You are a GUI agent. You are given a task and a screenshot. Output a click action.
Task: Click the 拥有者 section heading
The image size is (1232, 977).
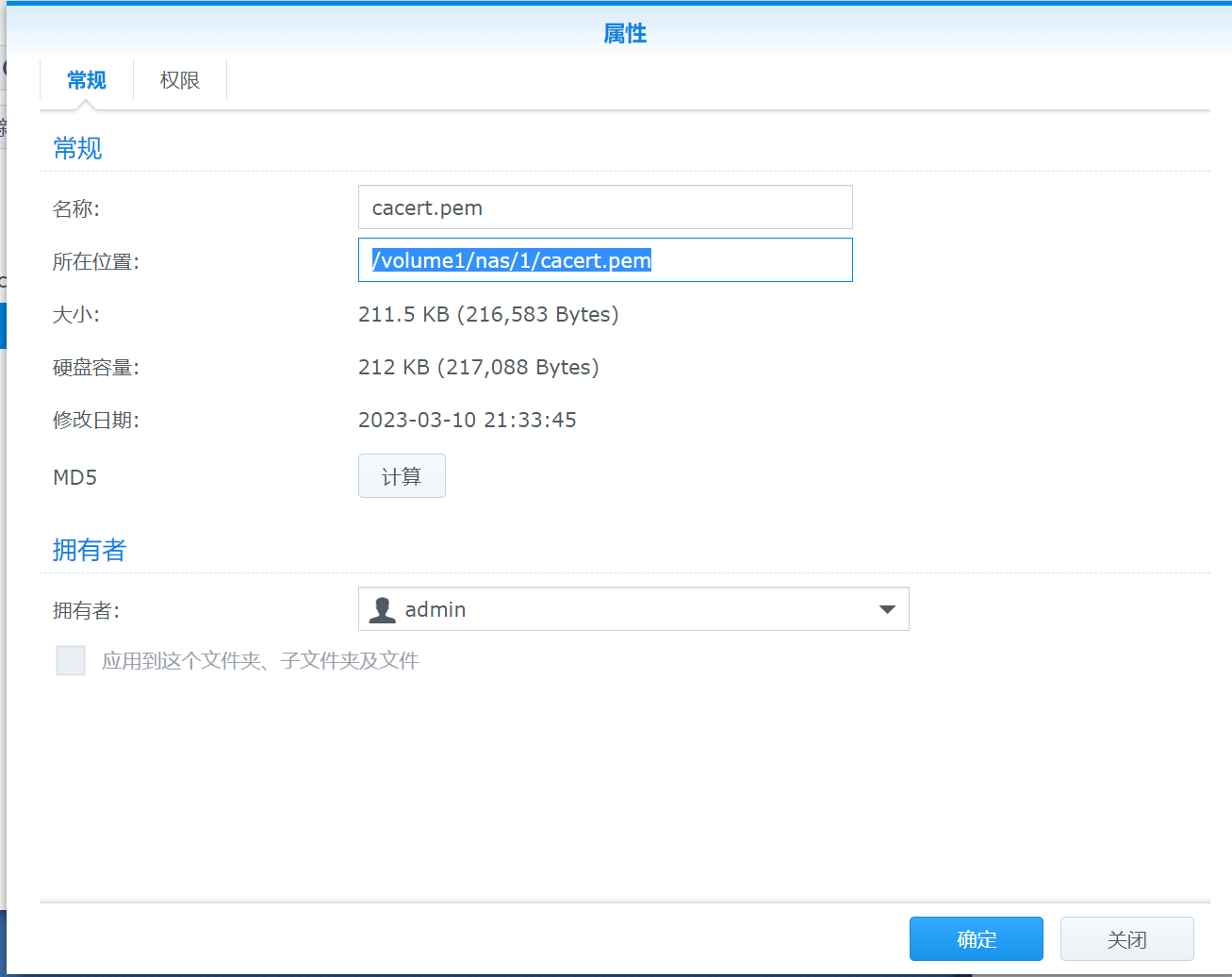click(90, 550)
